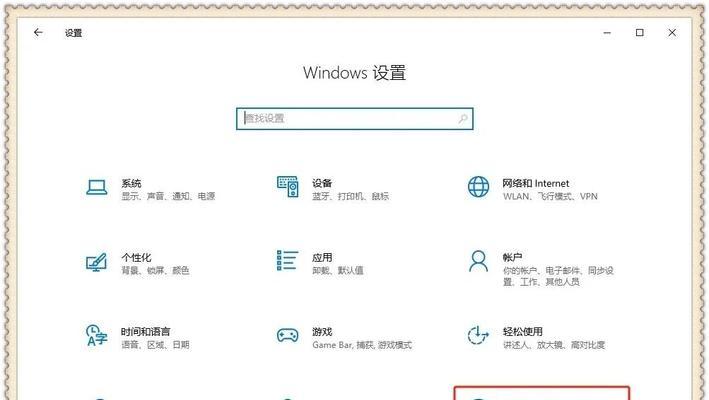Click the text 显示、声音、通知、电源
The image size is (709, 400).
click(x=168, y=196)
